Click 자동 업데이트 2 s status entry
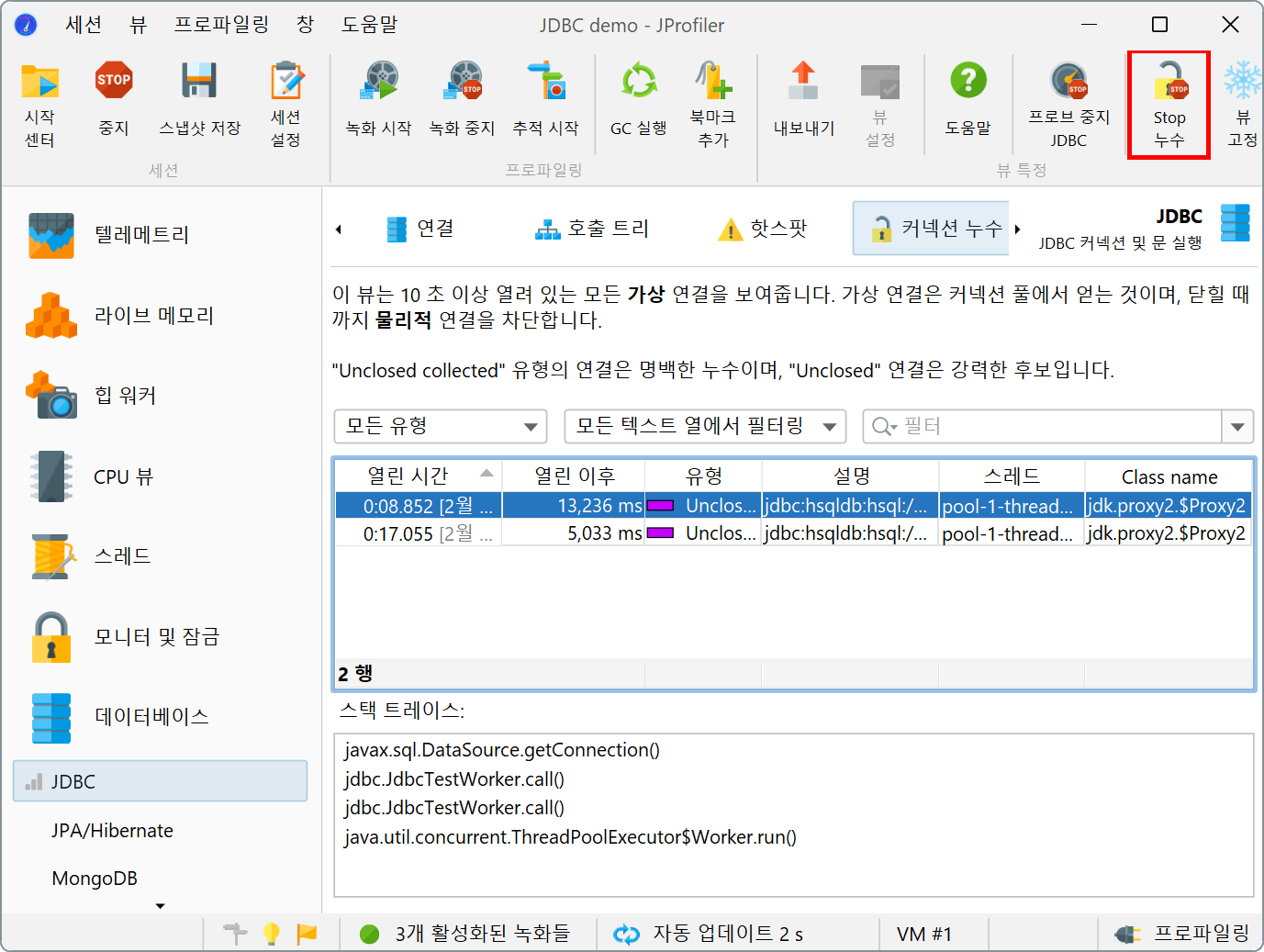This screenshot has width=1264, height=952. [x=709, y=934]
